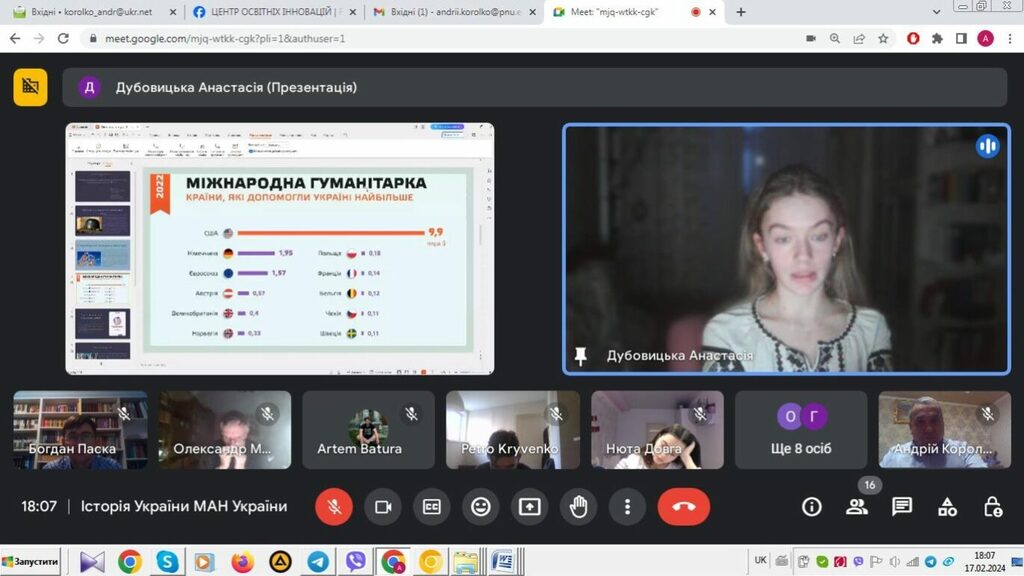Unmute the microphone in the call controls

(334, 507)
